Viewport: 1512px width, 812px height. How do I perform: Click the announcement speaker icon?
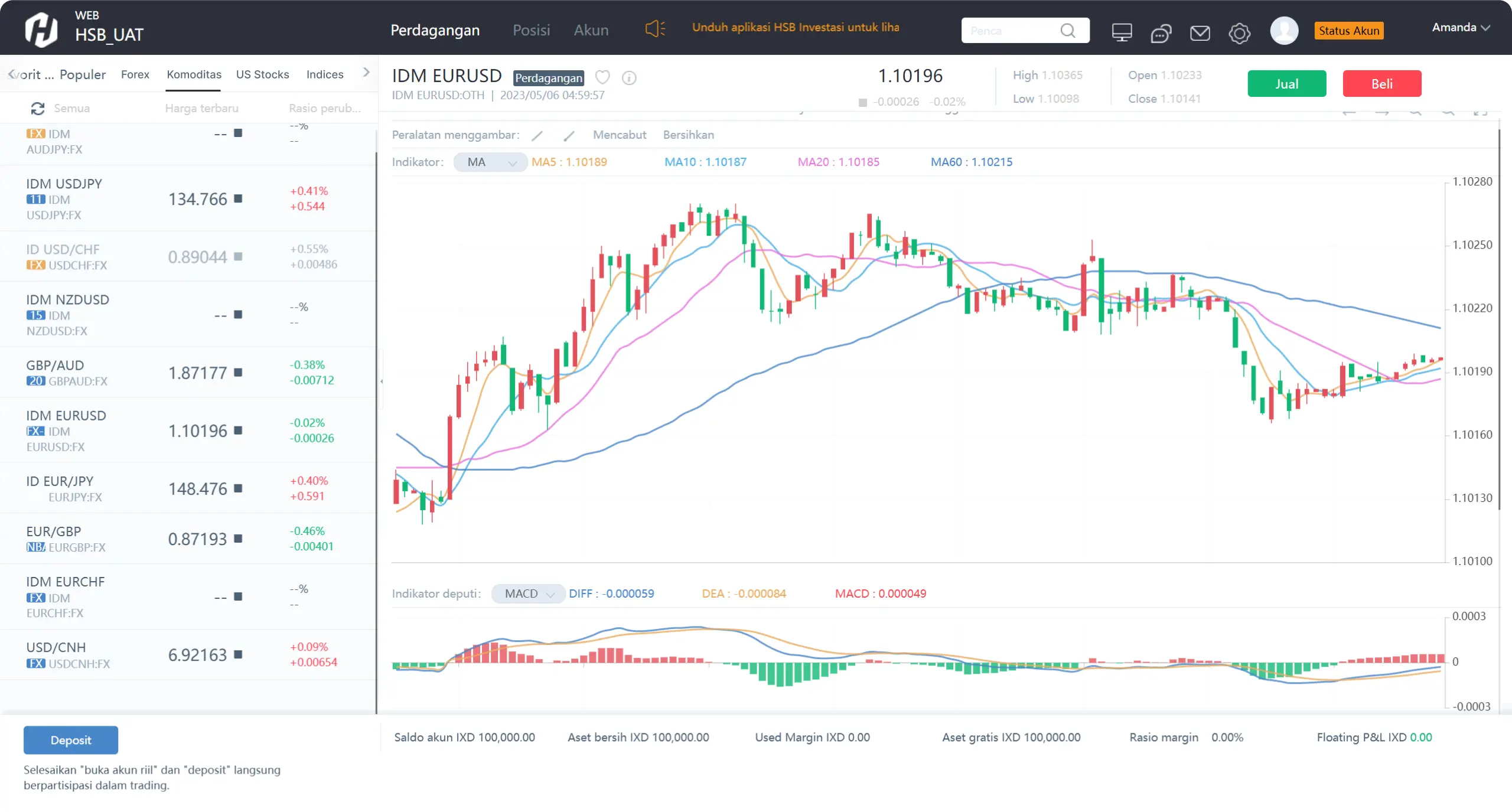coord(654,29)
